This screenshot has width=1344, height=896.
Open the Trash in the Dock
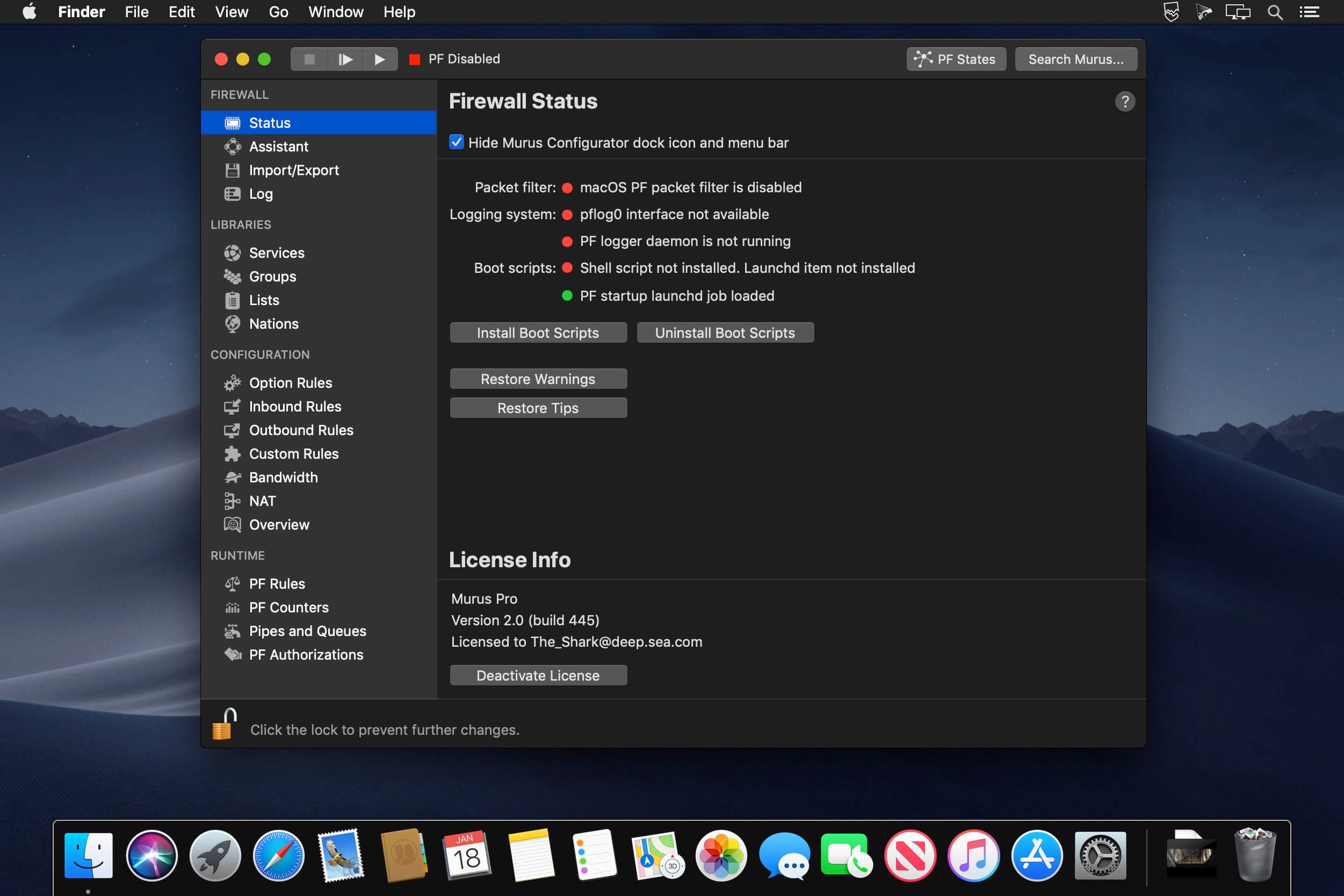pos(1255,854)
